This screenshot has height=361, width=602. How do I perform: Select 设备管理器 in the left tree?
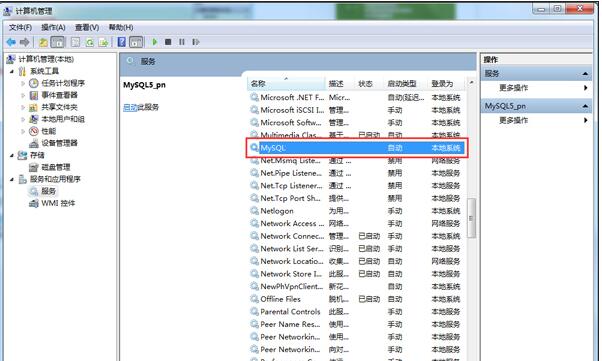point(59,143)
